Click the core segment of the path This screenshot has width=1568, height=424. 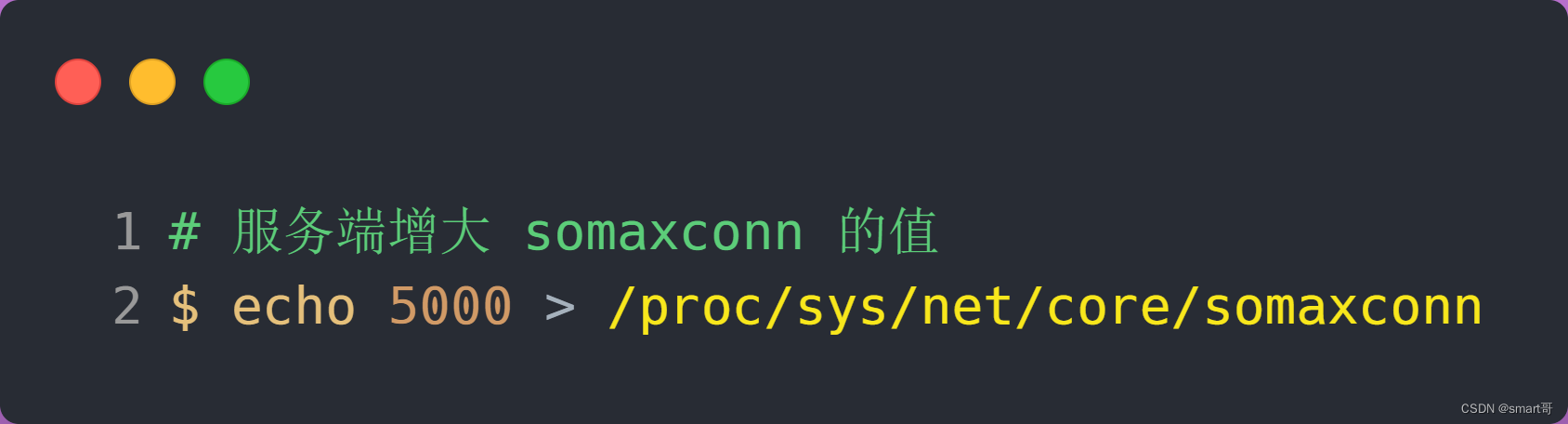(1108, 308)
